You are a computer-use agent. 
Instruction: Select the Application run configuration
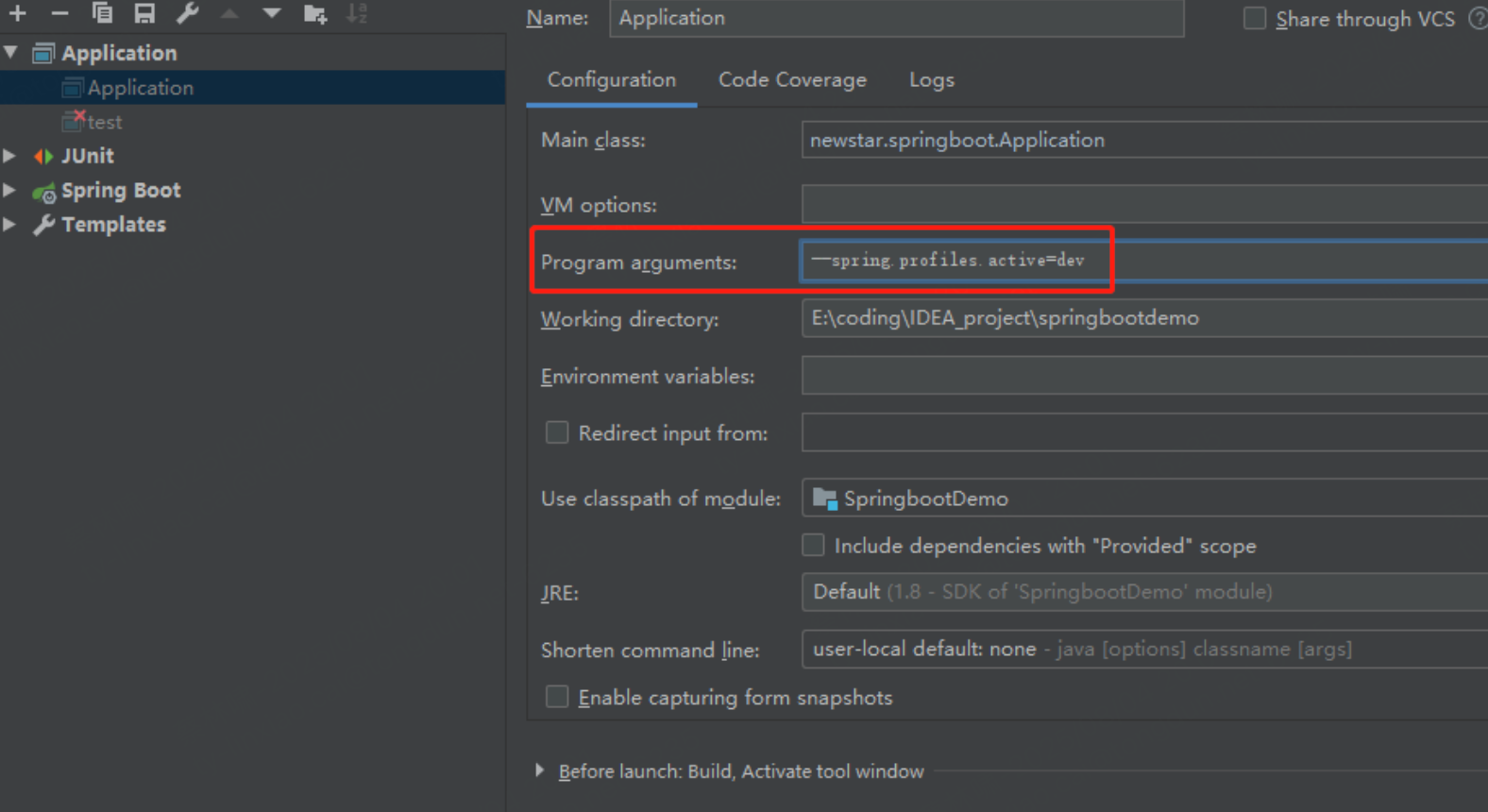(x=253, y=88)
